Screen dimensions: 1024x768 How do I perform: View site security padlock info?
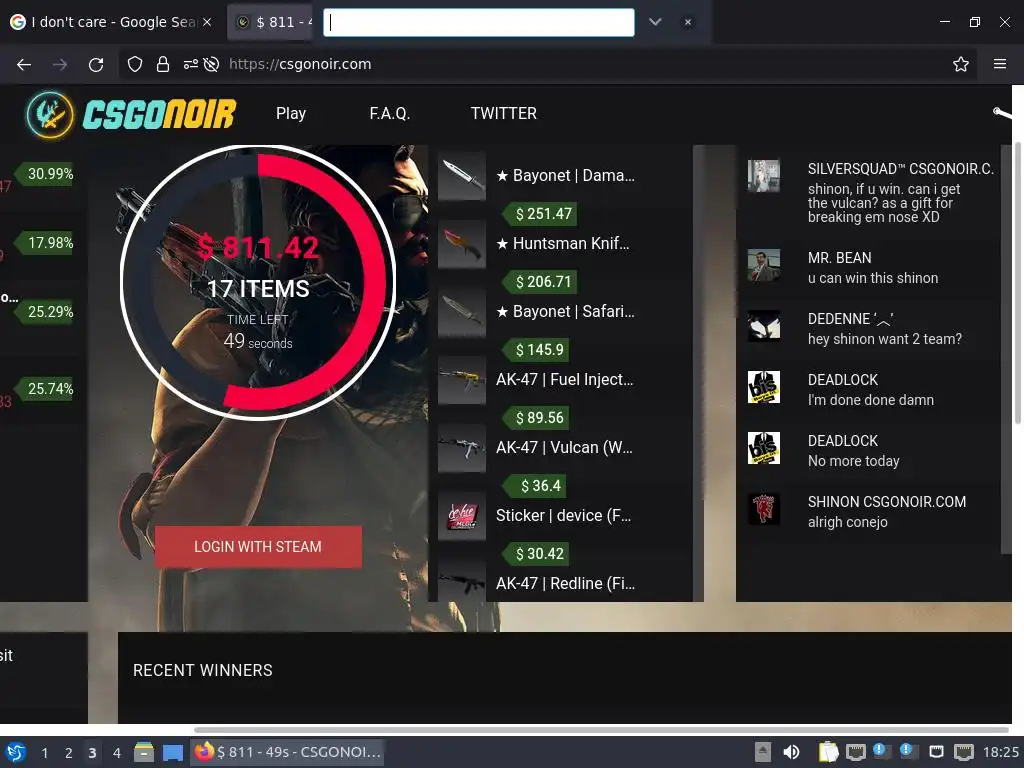[x=163, y=64]
